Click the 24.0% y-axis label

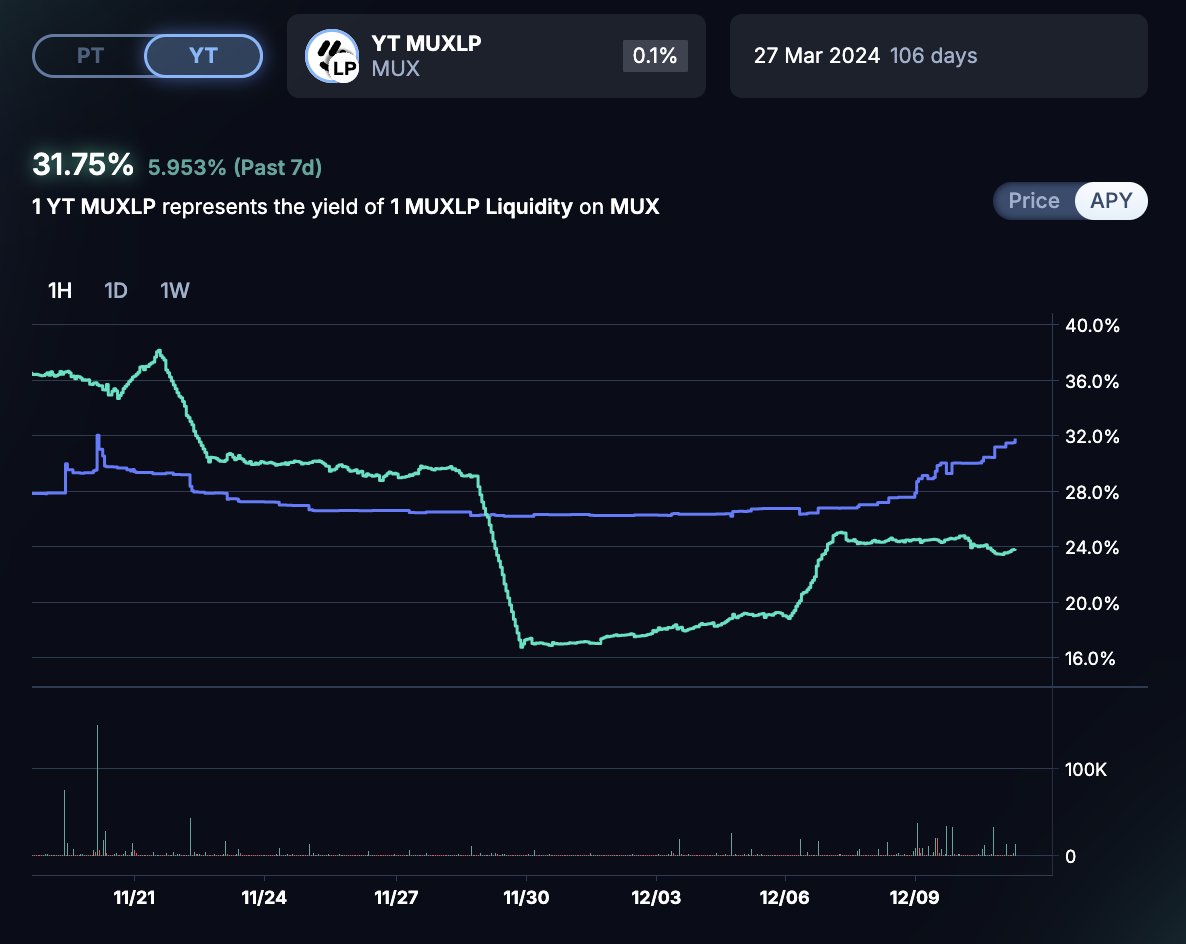click(1092, 547)
